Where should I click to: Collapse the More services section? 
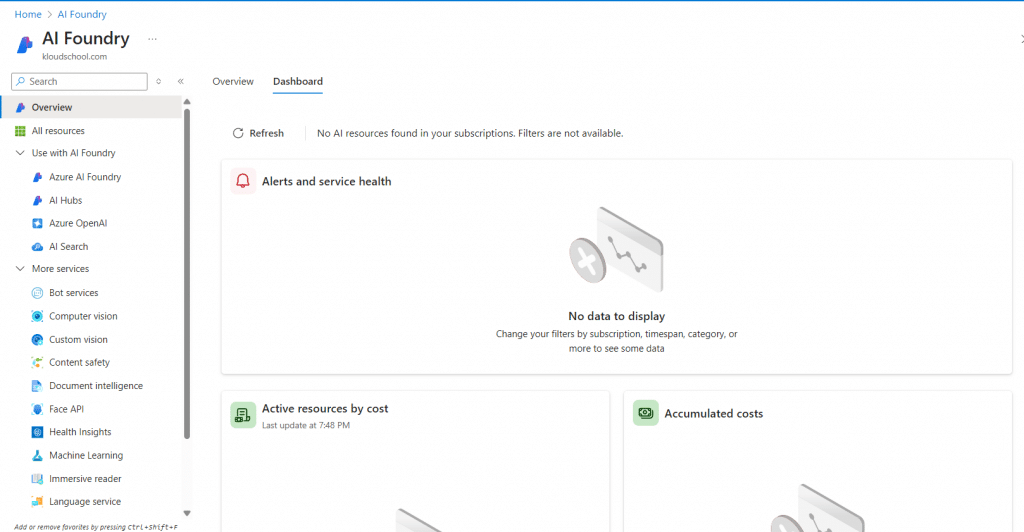pos(20,269)
